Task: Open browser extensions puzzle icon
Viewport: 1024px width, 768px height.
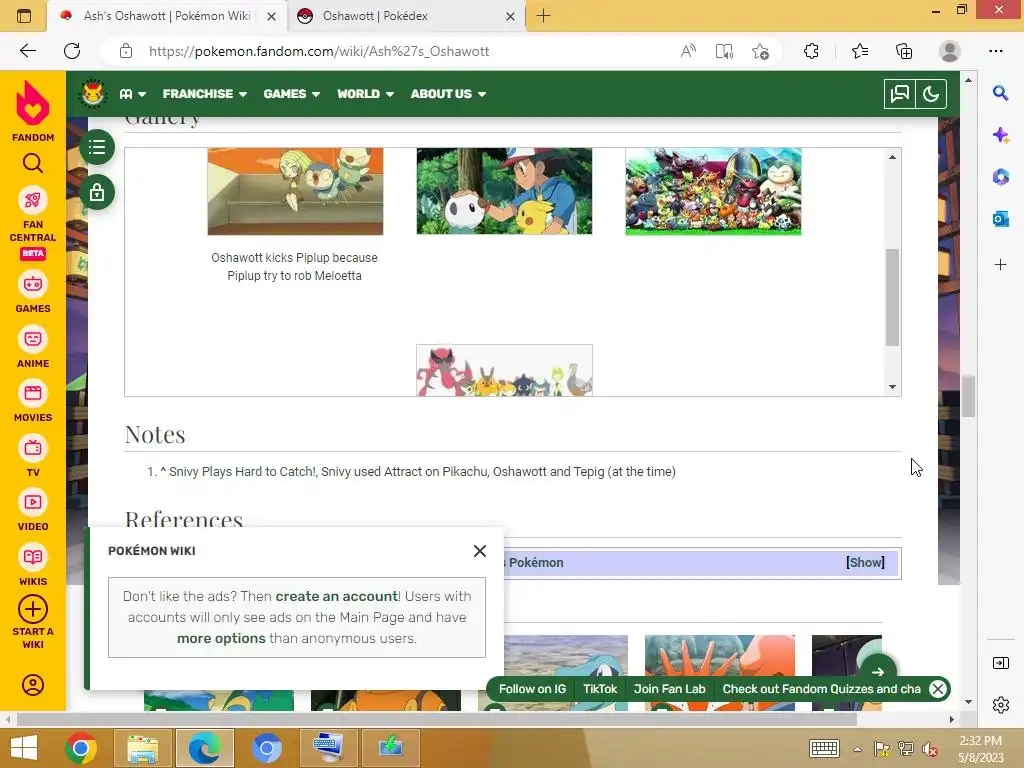Action: (x=811, y=51)
